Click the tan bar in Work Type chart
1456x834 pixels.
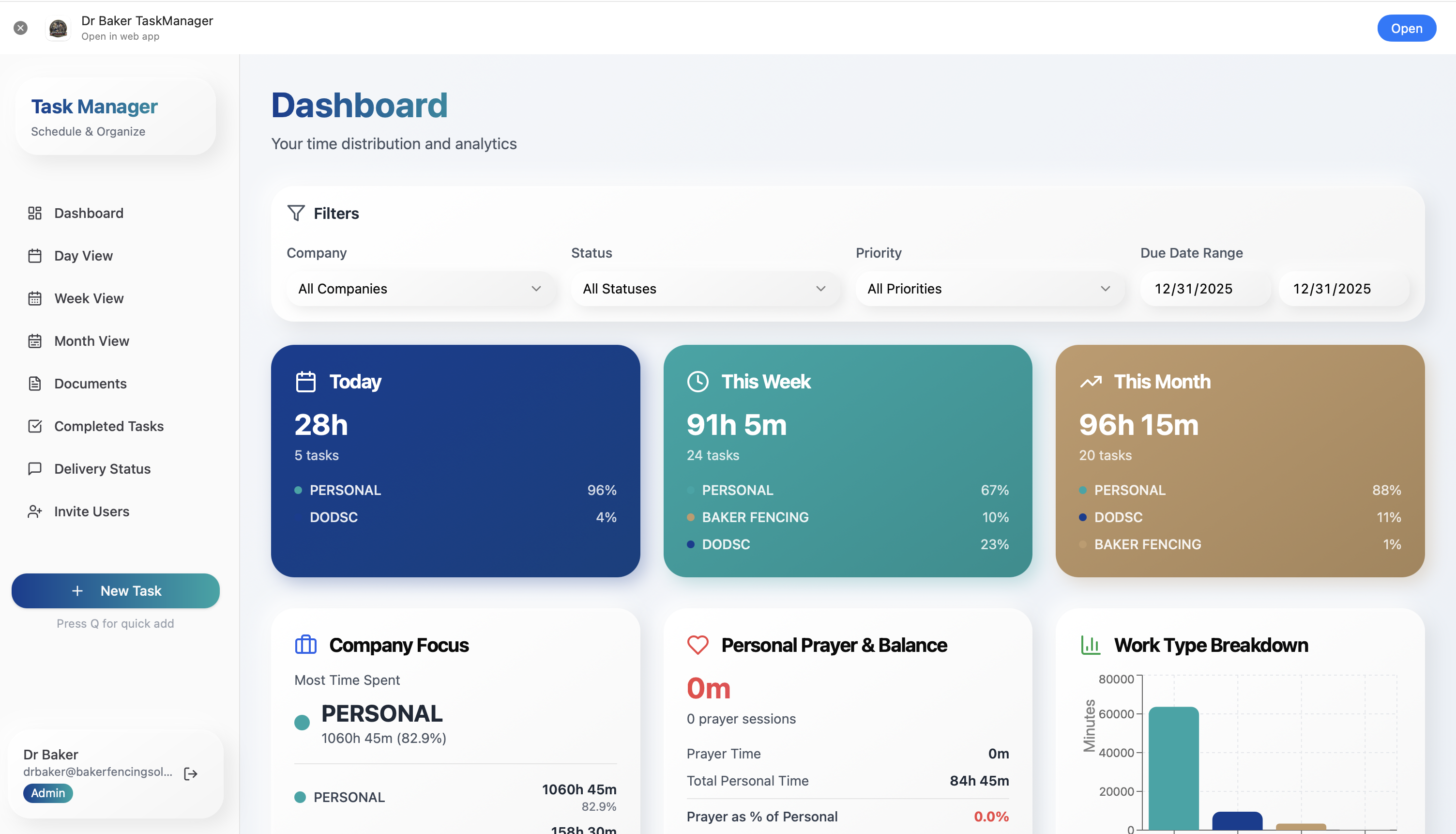pyautogui.click(x=1300, y=827)
